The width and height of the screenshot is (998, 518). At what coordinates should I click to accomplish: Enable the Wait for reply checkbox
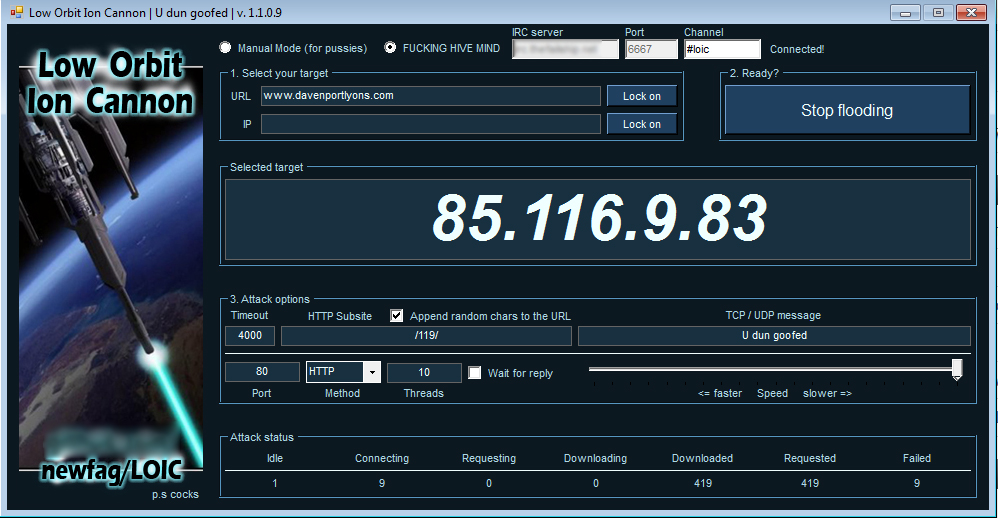click(x=475, y=373)
